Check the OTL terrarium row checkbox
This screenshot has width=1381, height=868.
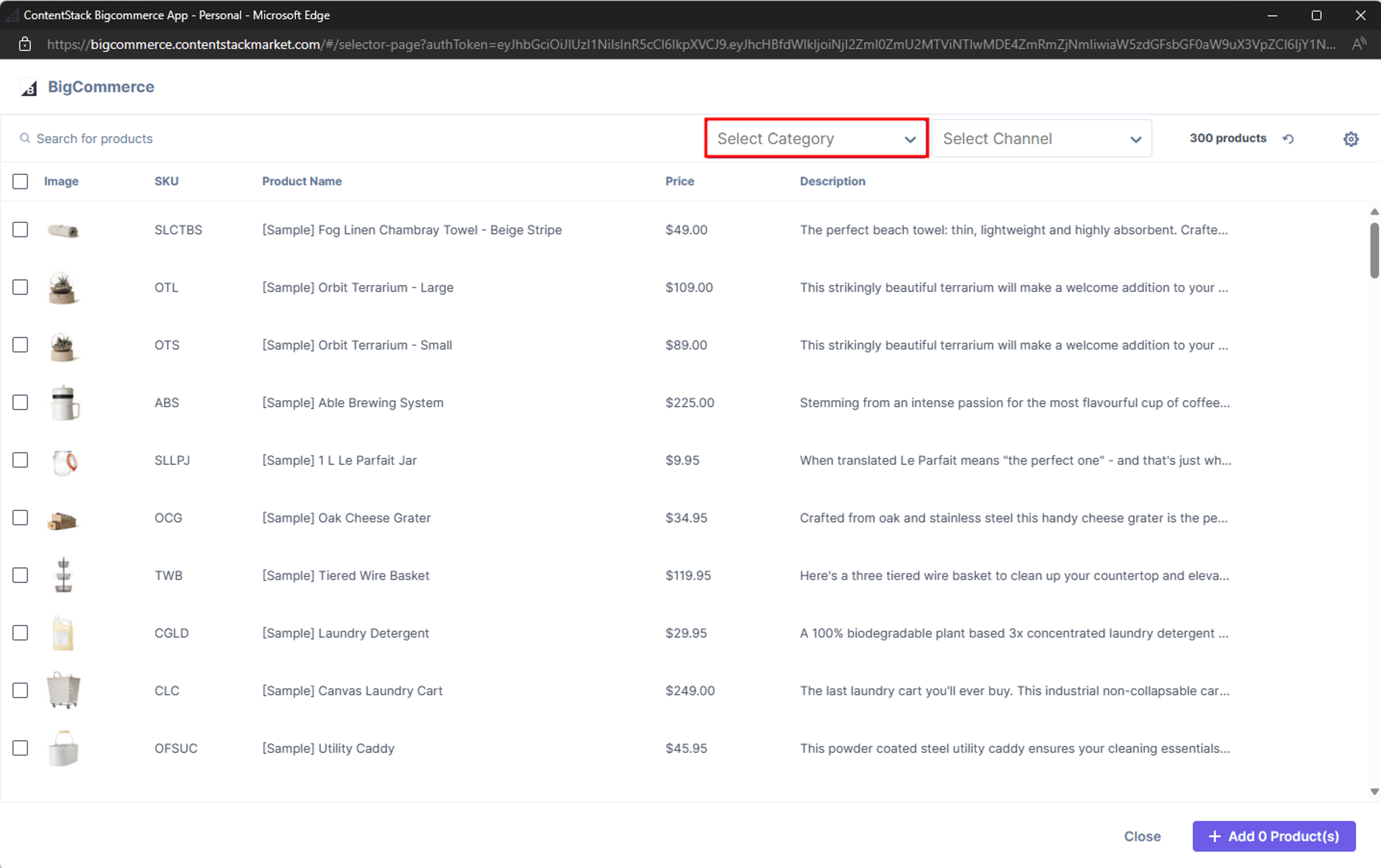coord(20,287)
